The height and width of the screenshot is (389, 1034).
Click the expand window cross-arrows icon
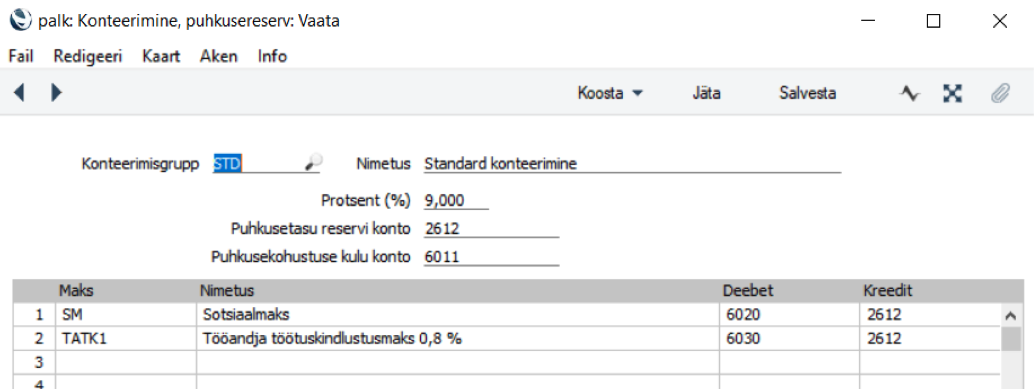(x=952, y=94)
